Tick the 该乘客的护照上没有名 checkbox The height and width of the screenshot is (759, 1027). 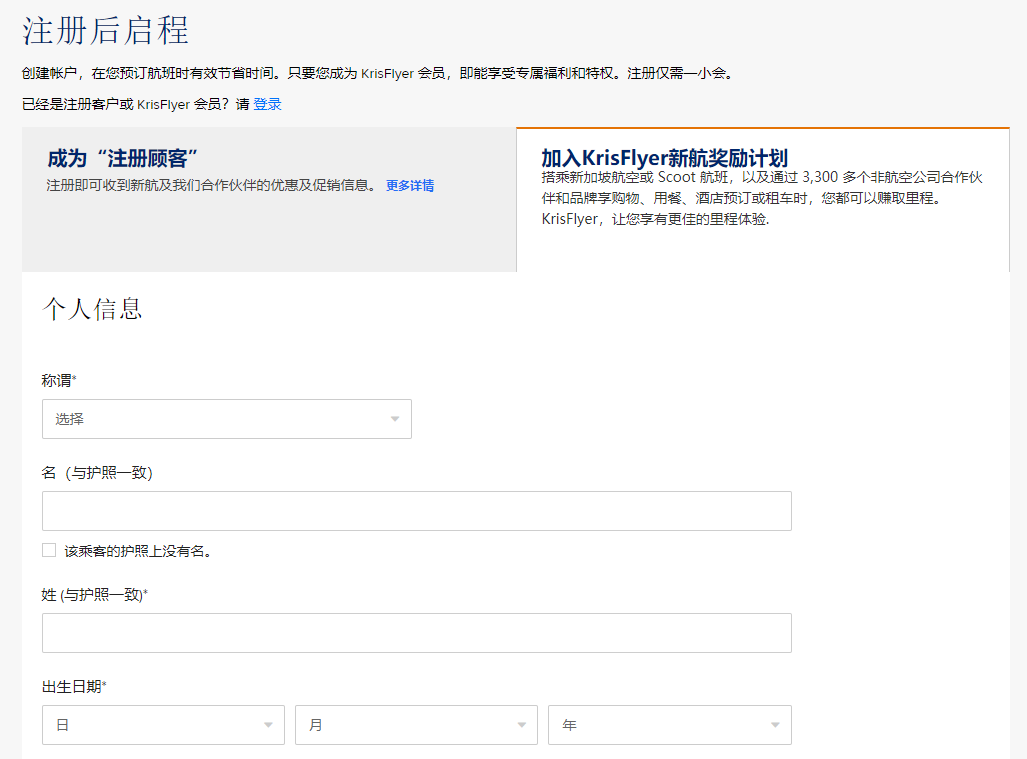click(49, 550)
